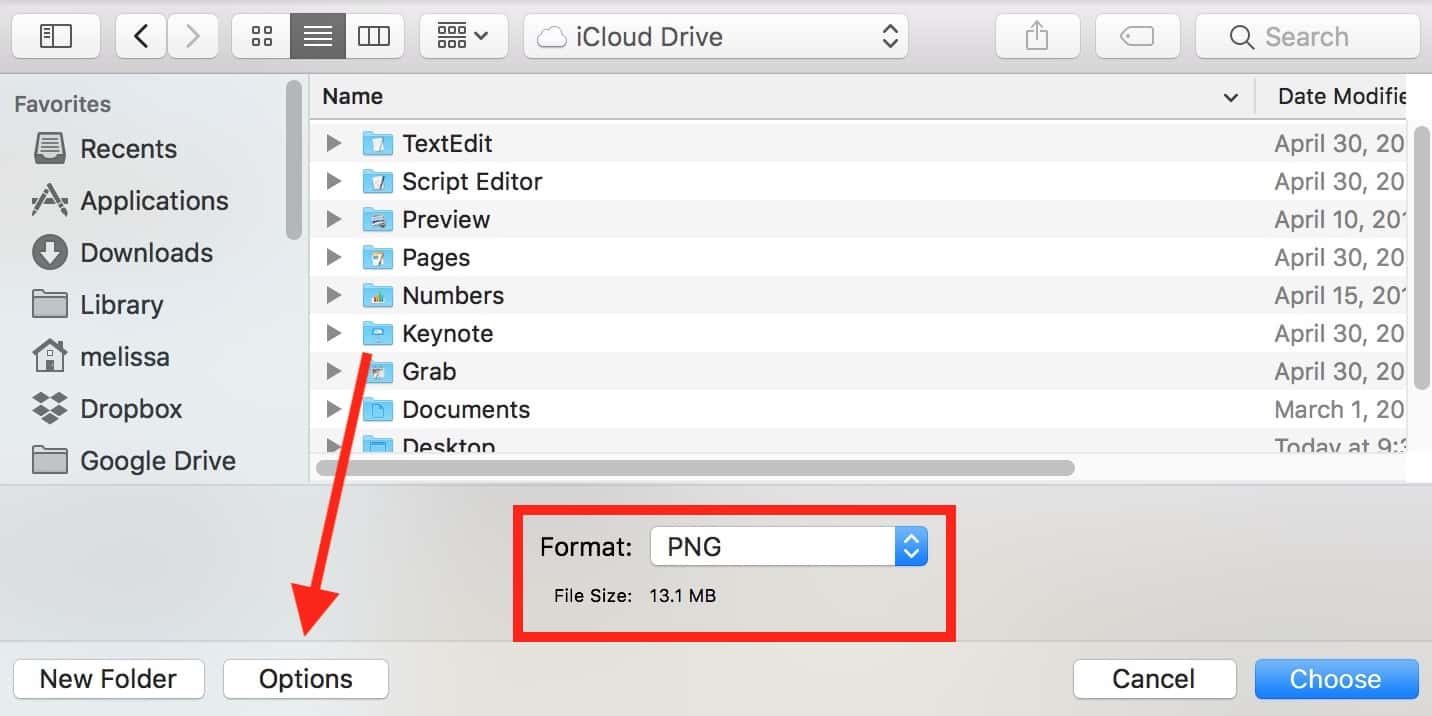1432x716 pixels.
Task: Toggle the sidebar show/hide button
Action: click(56, 37)
